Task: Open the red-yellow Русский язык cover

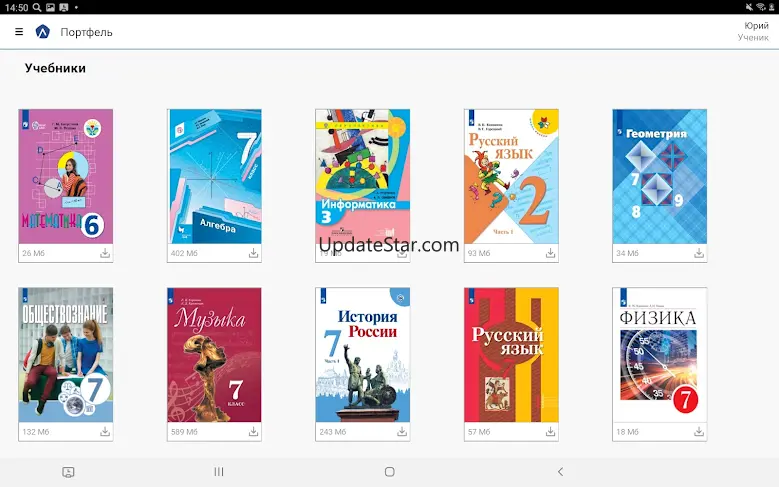Action: click(511, 355)
